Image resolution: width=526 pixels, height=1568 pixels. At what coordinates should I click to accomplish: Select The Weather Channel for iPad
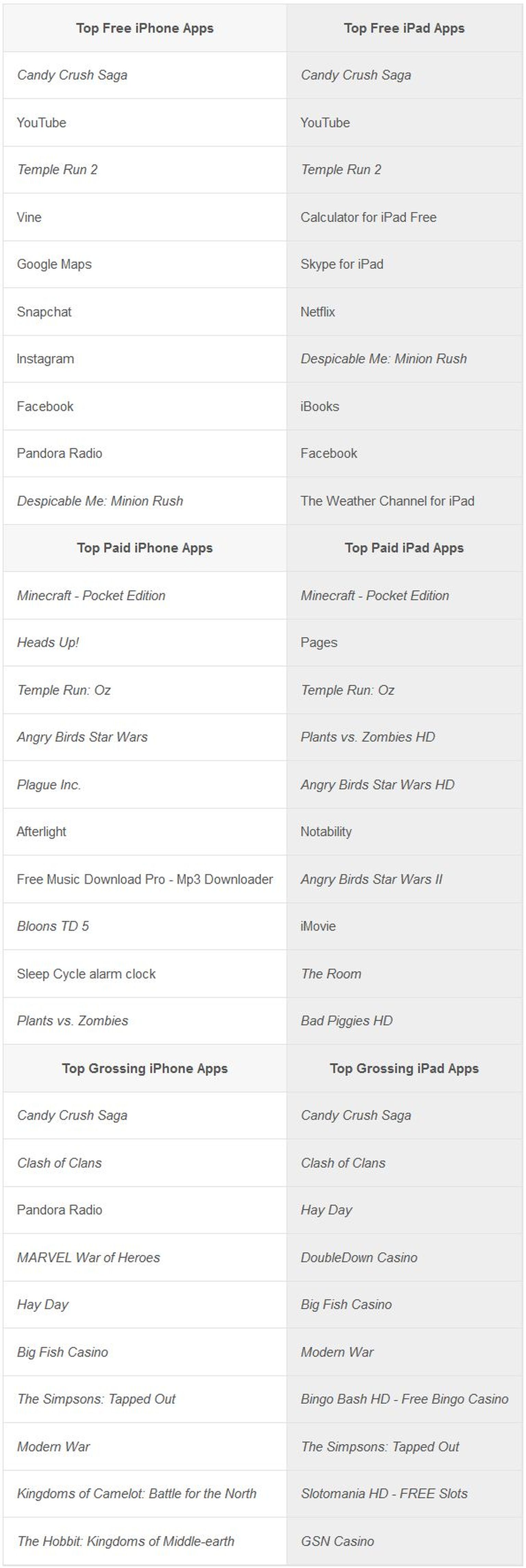tap(387, 501)
